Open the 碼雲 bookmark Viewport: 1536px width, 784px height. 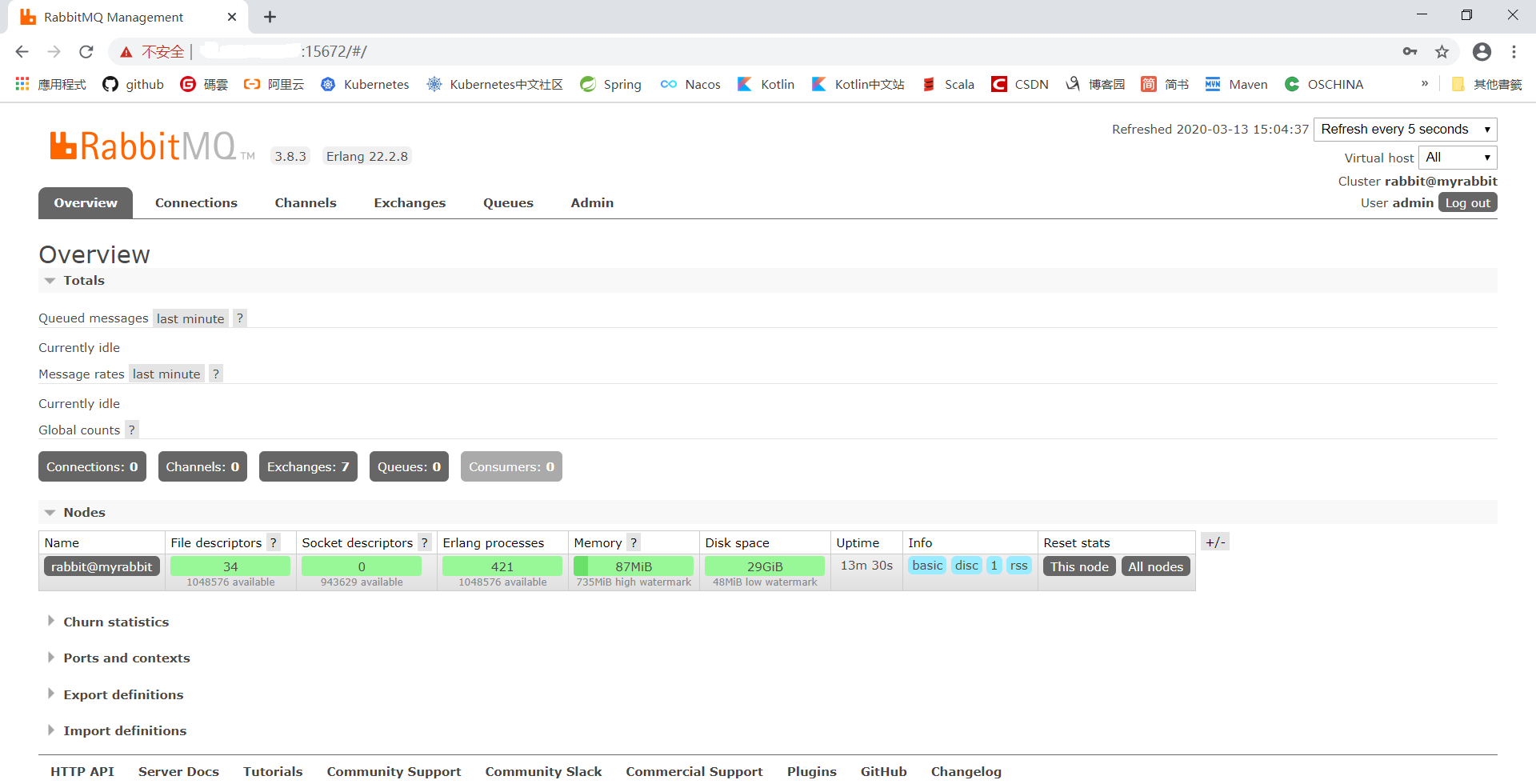[x=205, y=84]
